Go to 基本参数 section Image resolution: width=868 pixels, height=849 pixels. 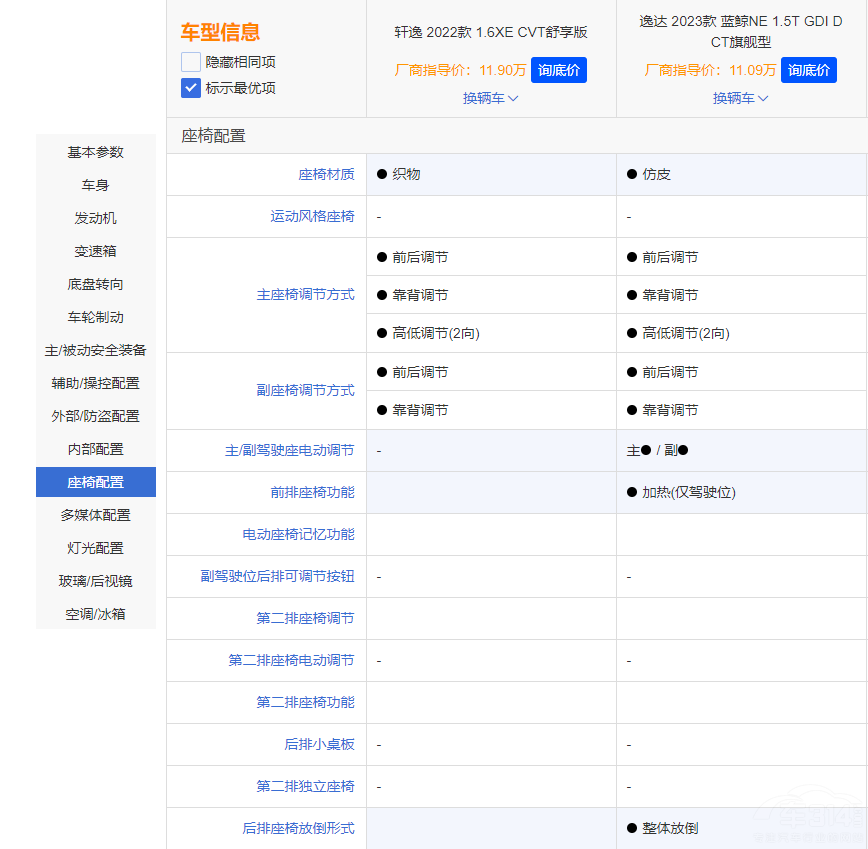click(x=96, y=152)
